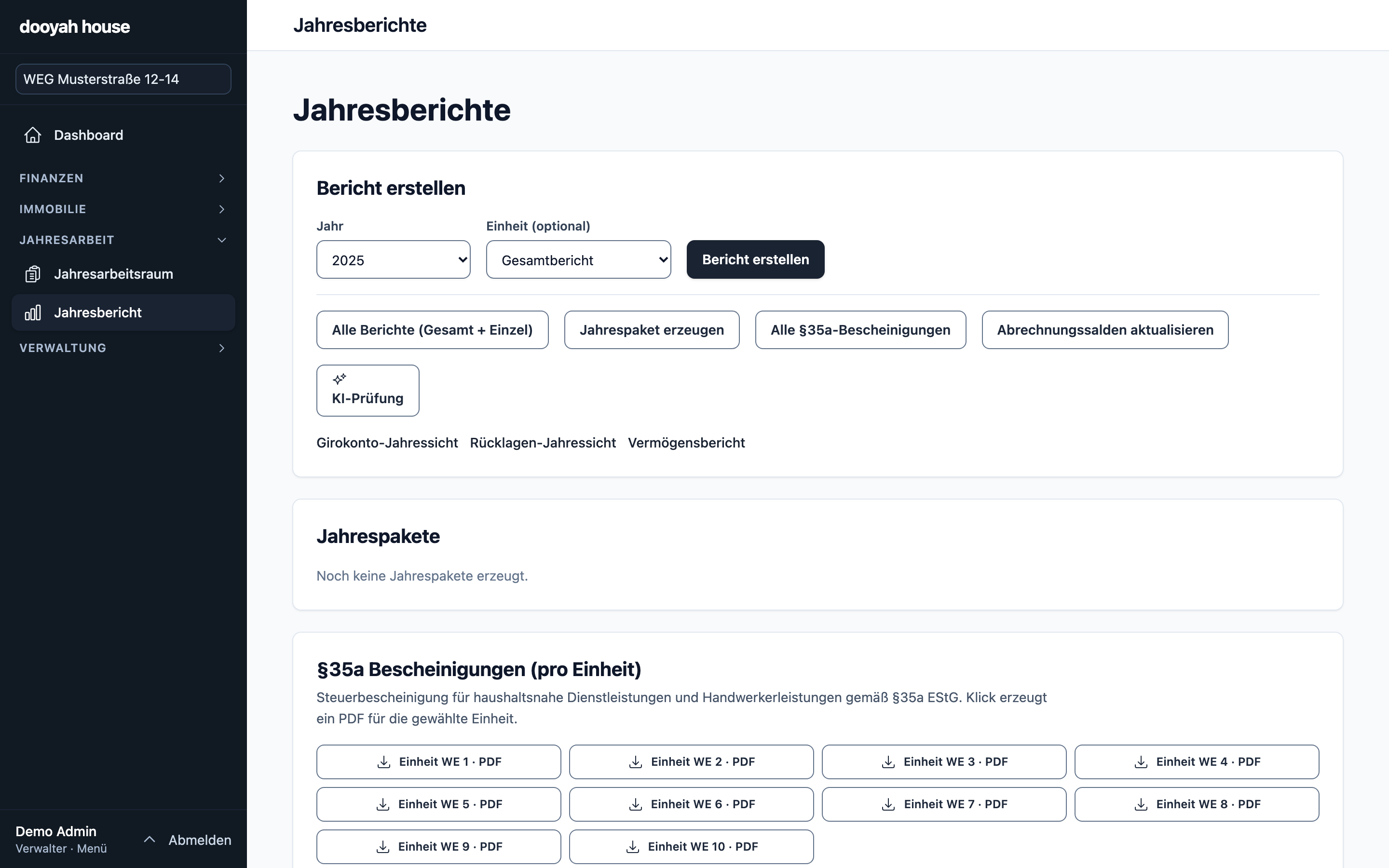Screen dimensions: 1389x868
Task: Click download icon for Einheit WE 8
Action: (x=1141, y=804)
